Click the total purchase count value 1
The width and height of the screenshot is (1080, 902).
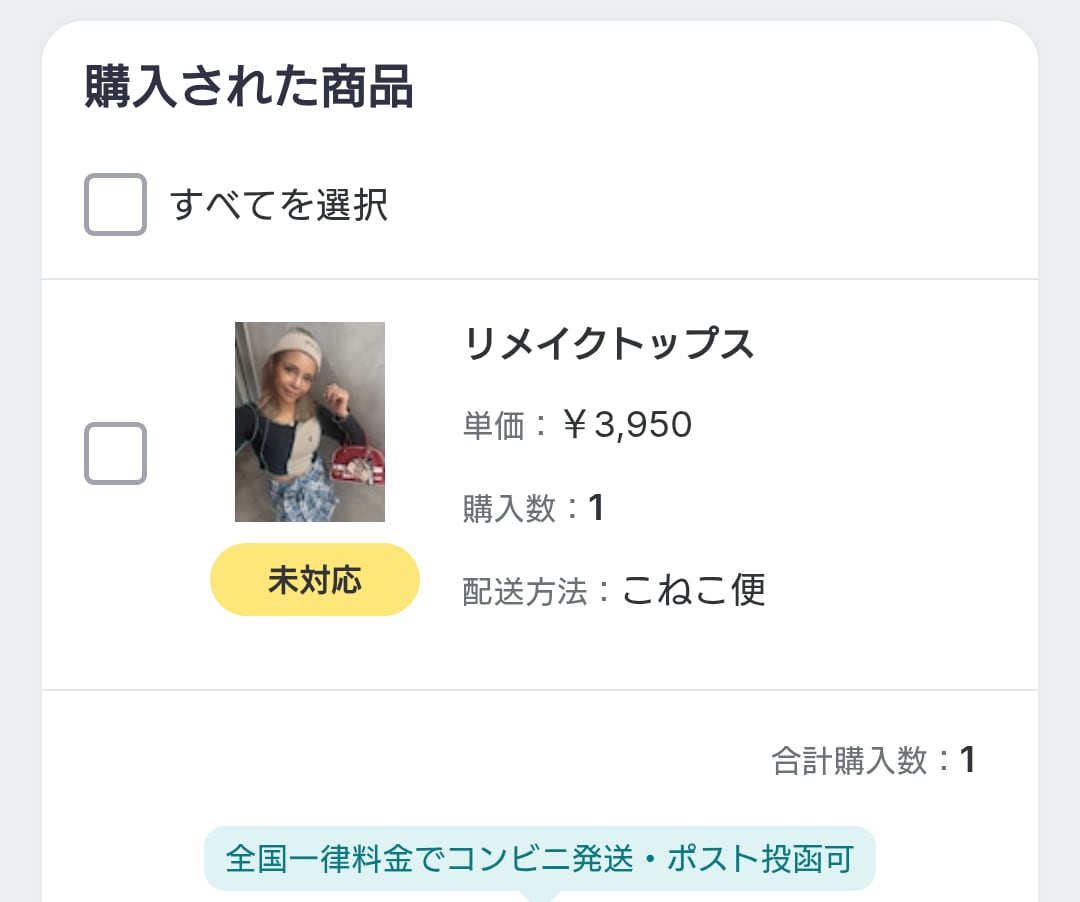967,760
